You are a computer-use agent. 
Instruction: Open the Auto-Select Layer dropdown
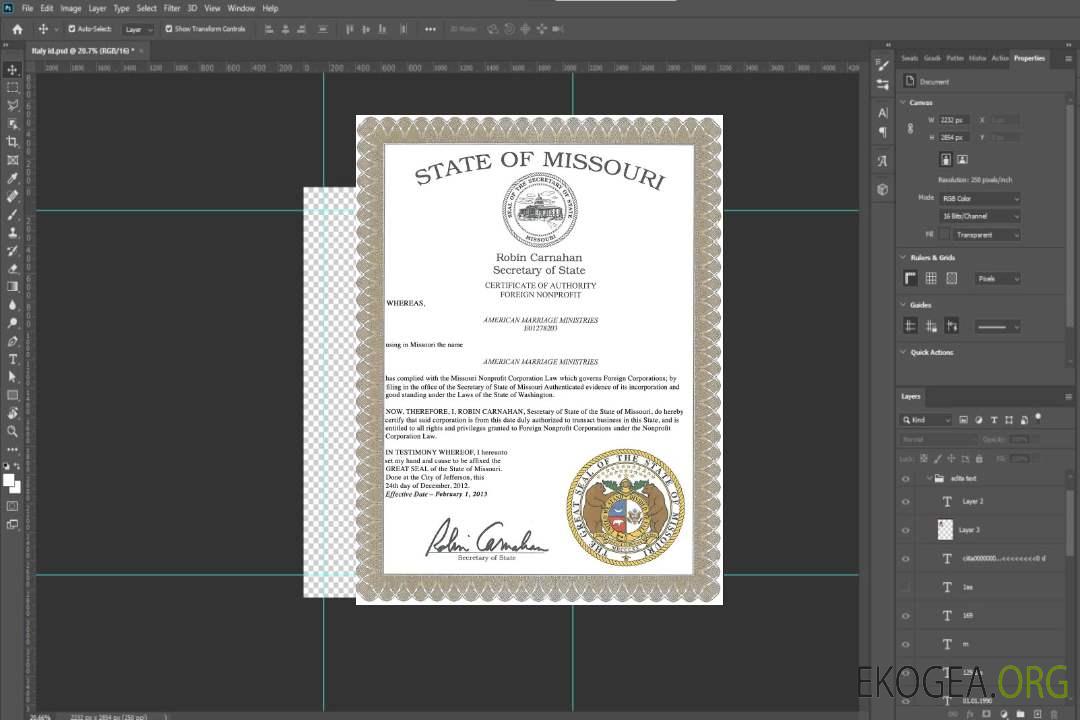138,29
